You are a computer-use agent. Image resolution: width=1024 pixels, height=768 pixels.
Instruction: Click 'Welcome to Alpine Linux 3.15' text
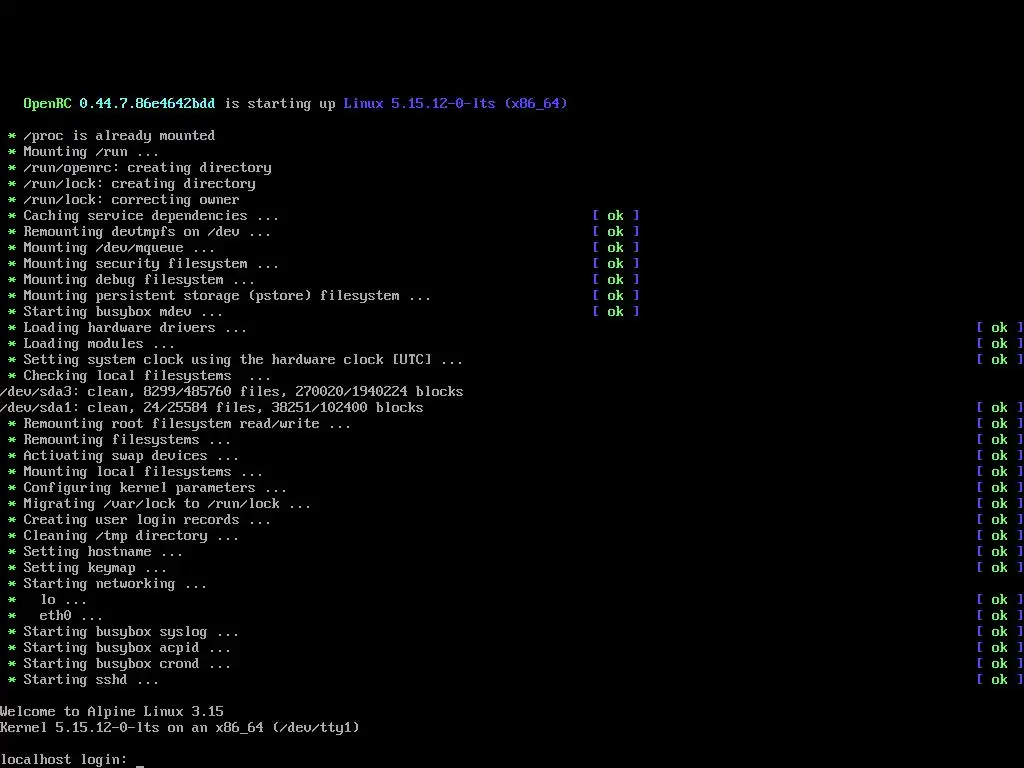pos(112,711)
